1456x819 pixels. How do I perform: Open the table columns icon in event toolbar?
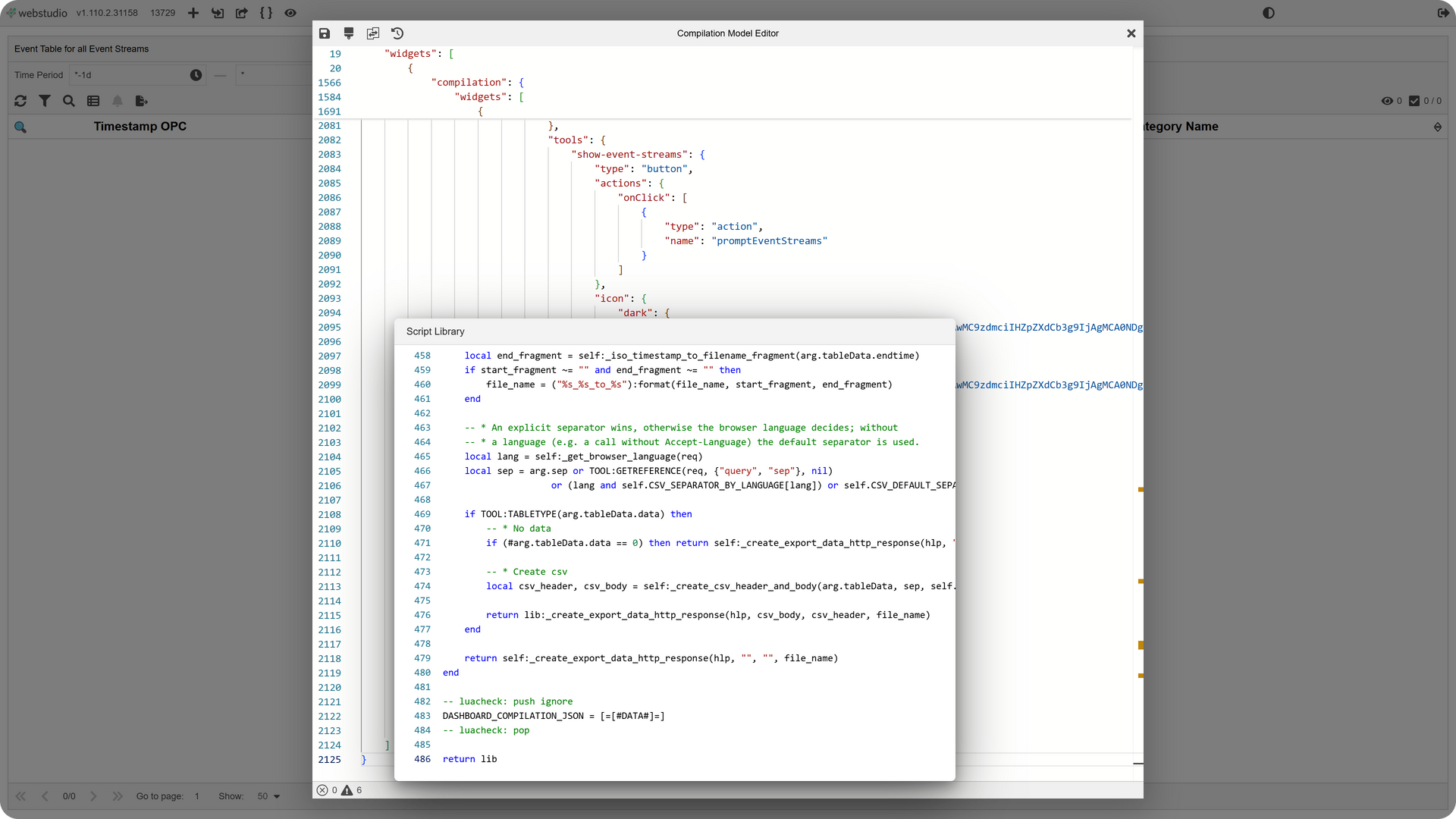93,101
